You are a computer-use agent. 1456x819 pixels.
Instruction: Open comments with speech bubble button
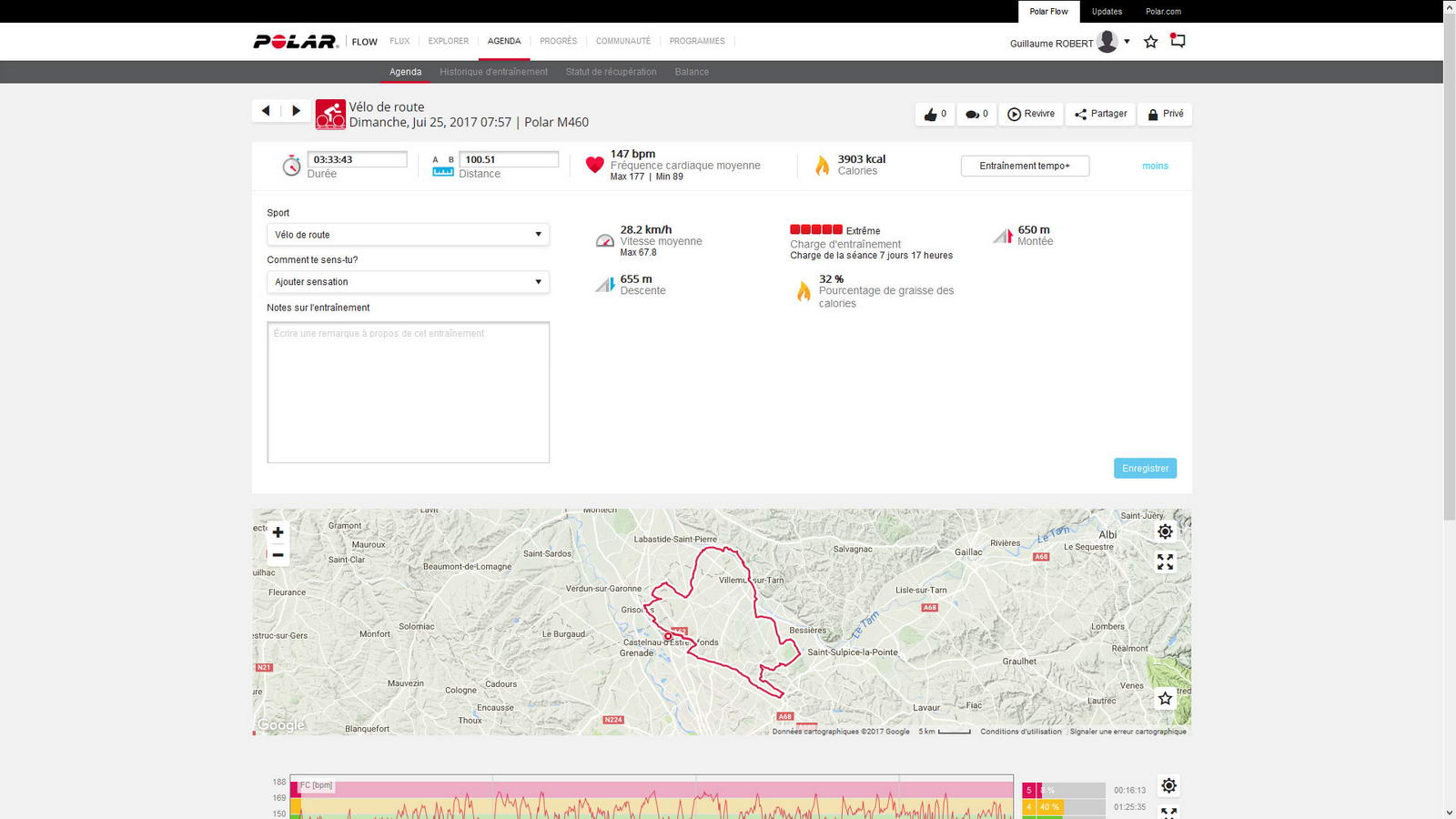(x=976, y=114)
